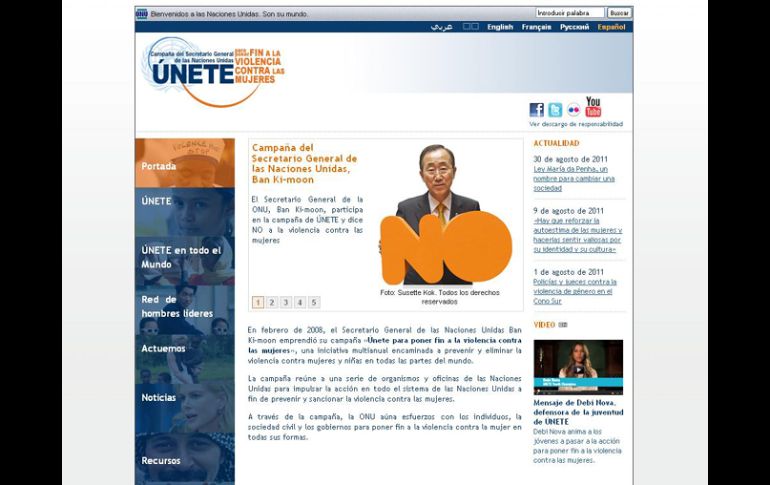Open Noticias in the left sidebar
The height and width of the screenshot is (485, 770).
[159, 397]
